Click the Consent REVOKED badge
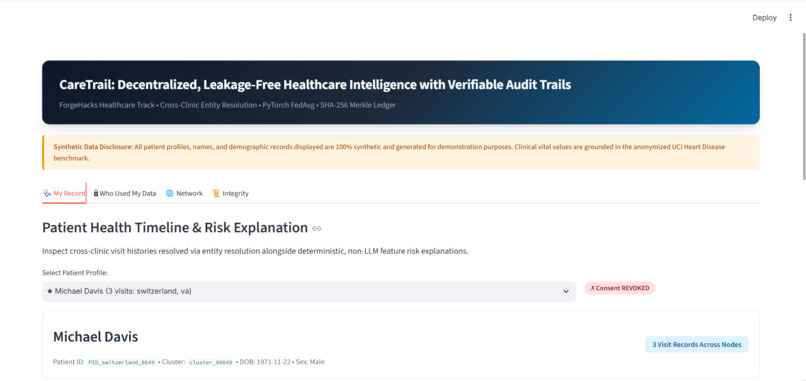The image size is (806, 381). [x=620, y=288]
